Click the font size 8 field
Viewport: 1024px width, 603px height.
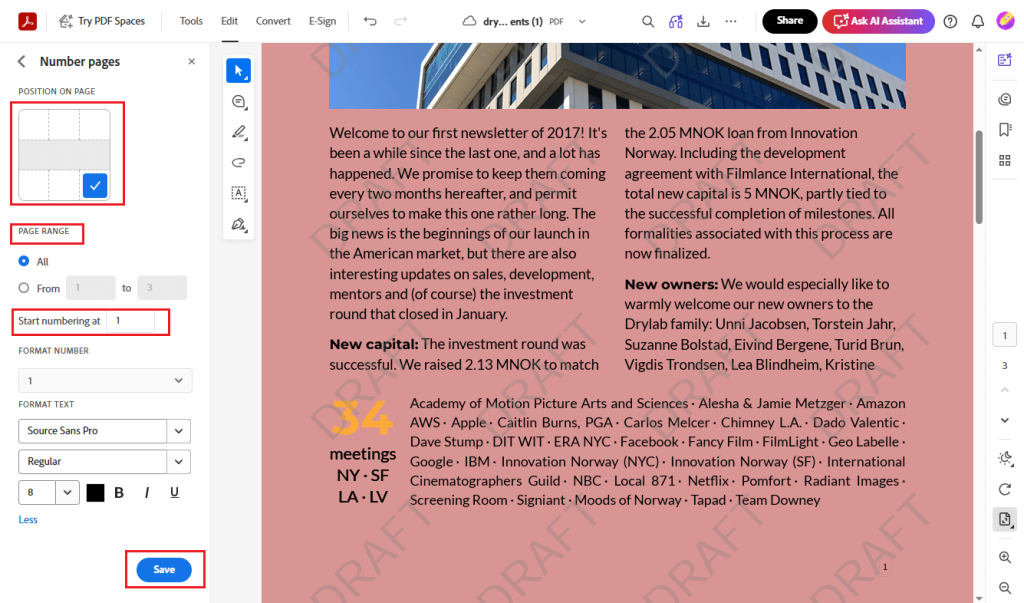click(x=37, y=493)
